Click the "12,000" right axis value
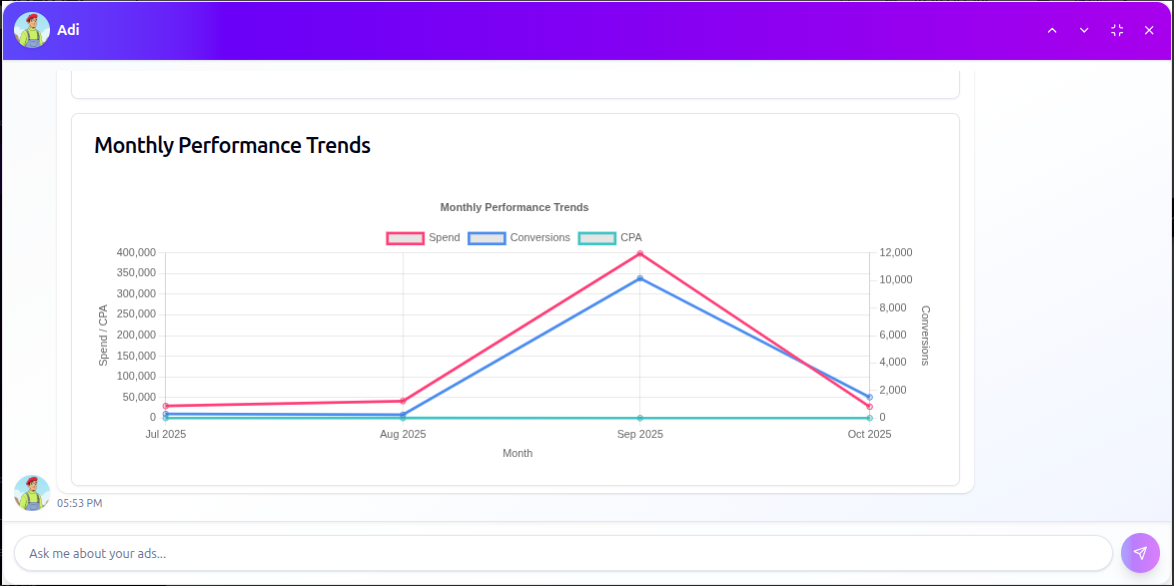Image resolution: width=1174 pixels, height=586 pixels. point(896,253)
